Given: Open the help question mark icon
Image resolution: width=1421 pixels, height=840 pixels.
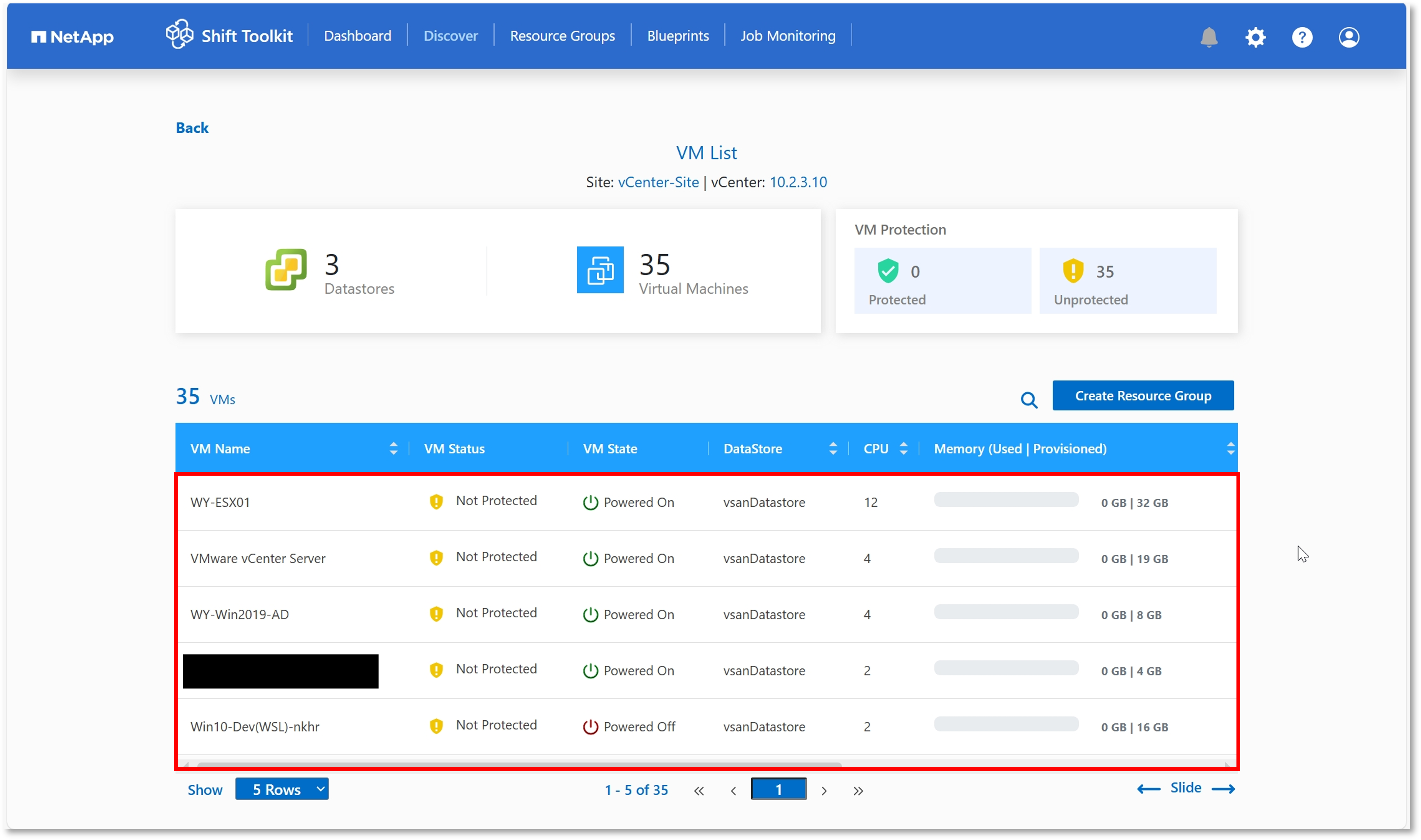Looking at the screenshot, I should point(1302,37).
